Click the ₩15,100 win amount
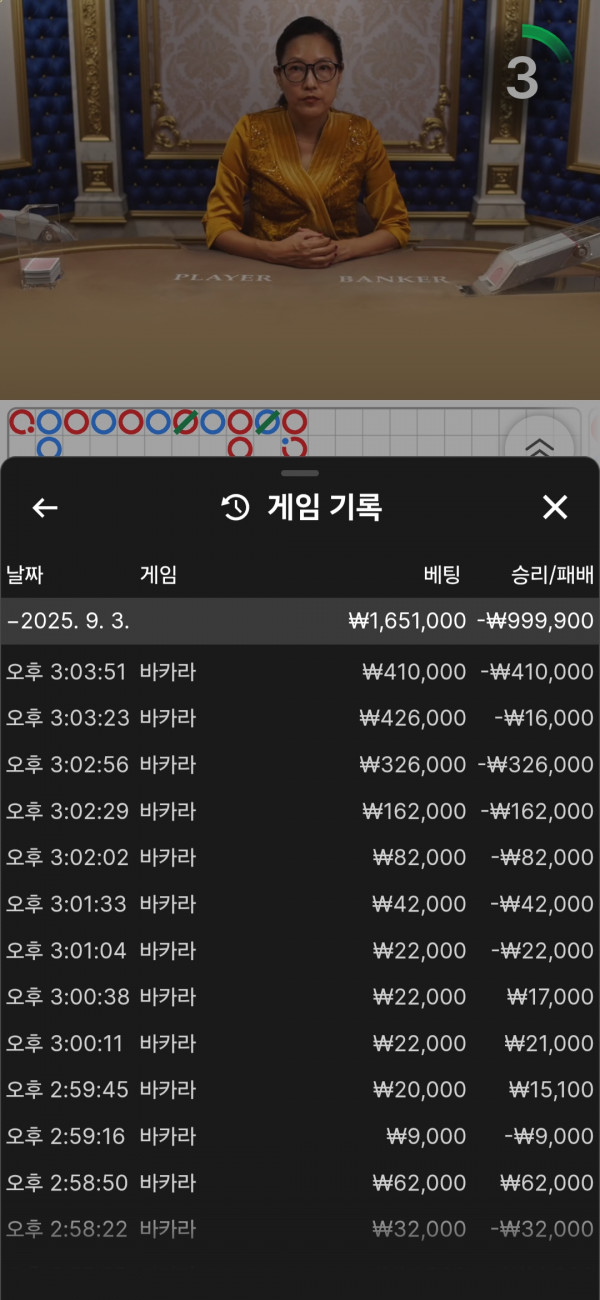Image resolution: width=600 pixels, height=1300 pixels. click(x=551, y=1090)
